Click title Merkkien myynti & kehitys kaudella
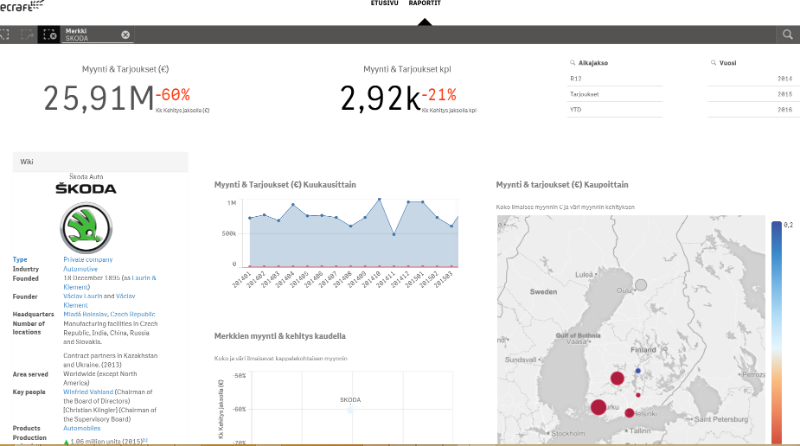Viewport: 800px width, 446px height. [280, 336]
